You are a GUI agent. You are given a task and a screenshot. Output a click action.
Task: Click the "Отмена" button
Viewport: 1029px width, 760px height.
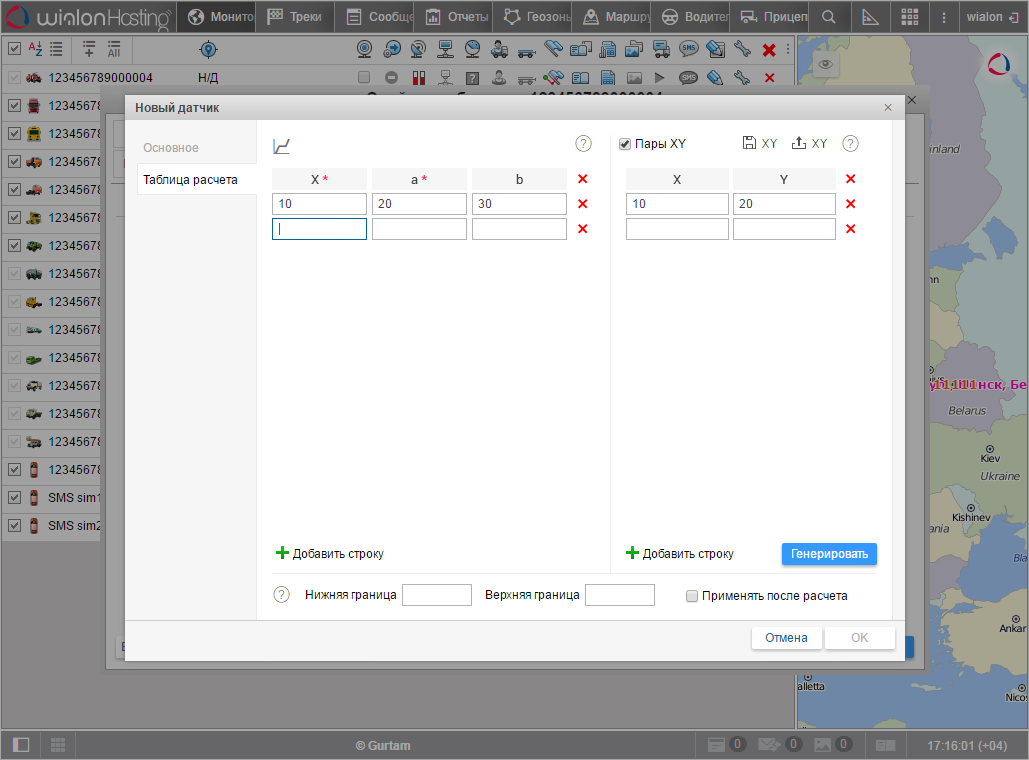click(786, 638)
